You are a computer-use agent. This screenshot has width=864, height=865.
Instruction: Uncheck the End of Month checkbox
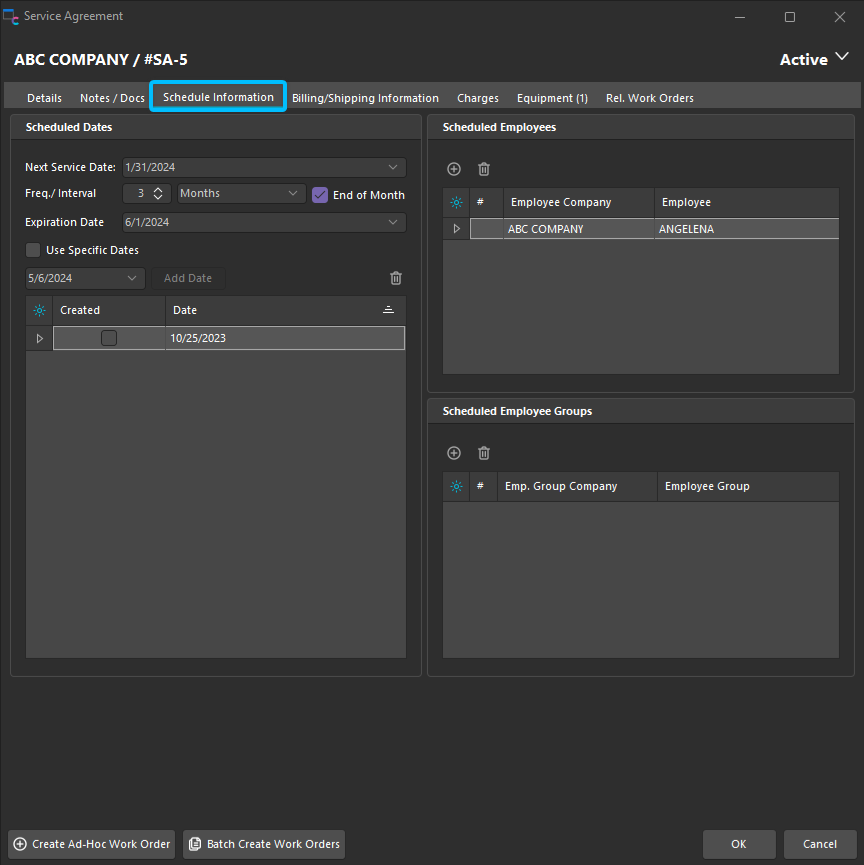[x=320, y=195]
